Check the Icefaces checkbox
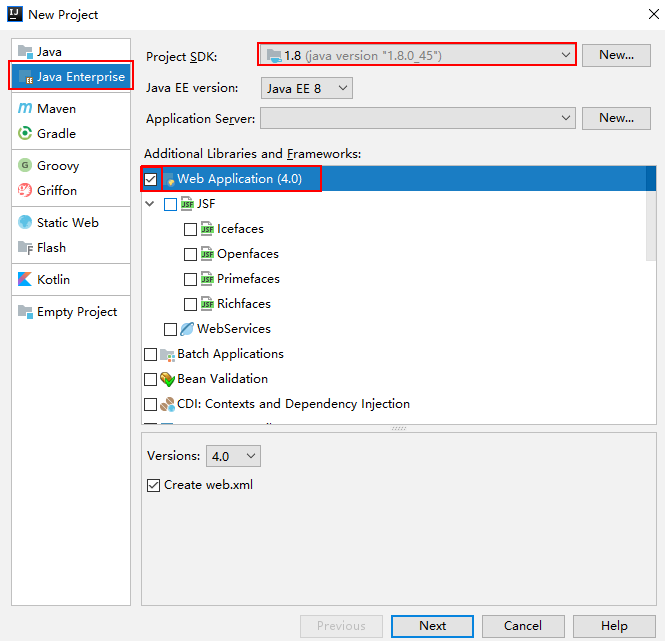Screen dimensions: 665x641 190,229
